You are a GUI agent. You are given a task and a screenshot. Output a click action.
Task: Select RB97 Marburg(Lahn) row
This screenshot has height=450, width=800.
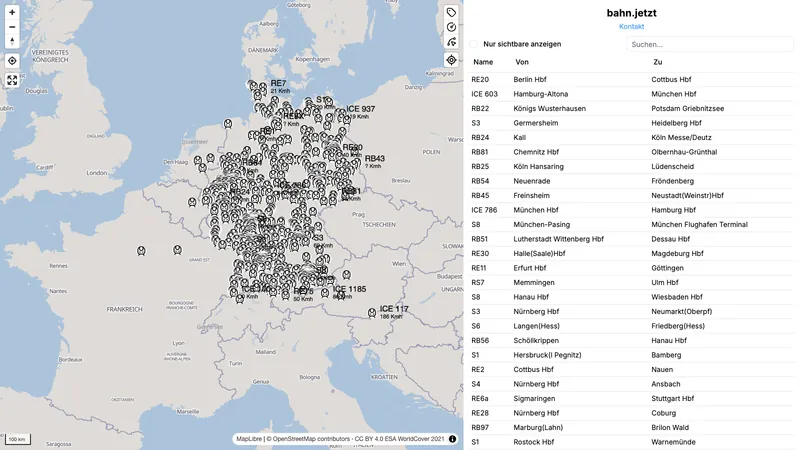coord(631,428)
